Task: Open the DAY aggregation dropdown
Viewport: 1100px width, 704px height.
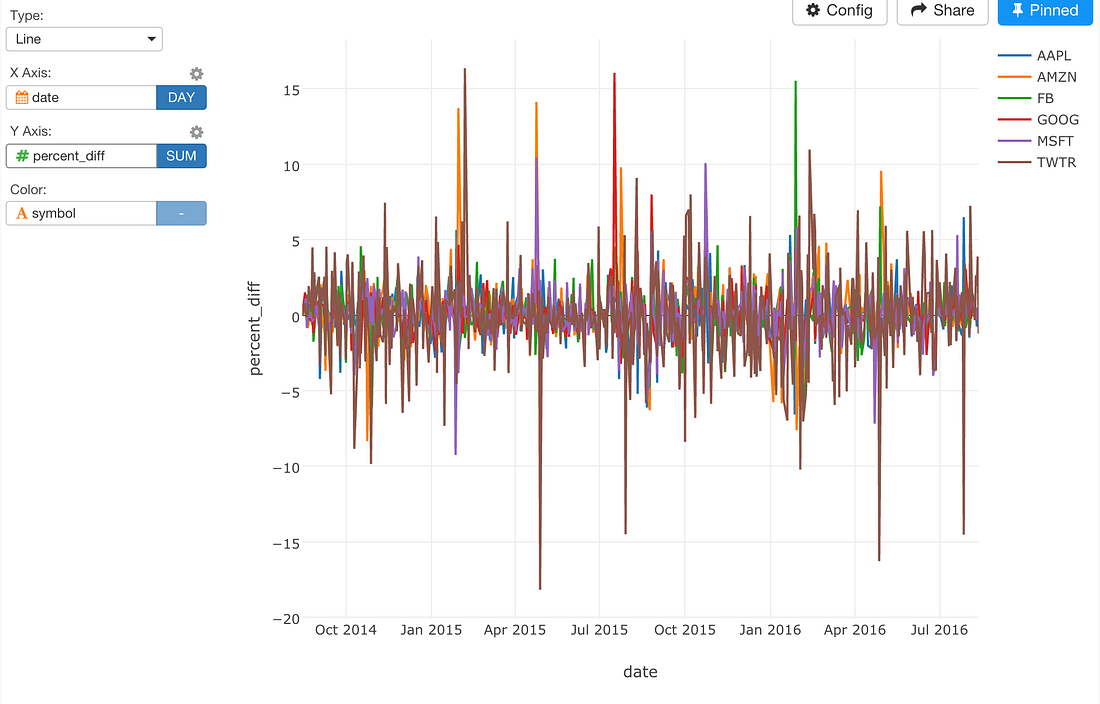Action: pos(181,97)
